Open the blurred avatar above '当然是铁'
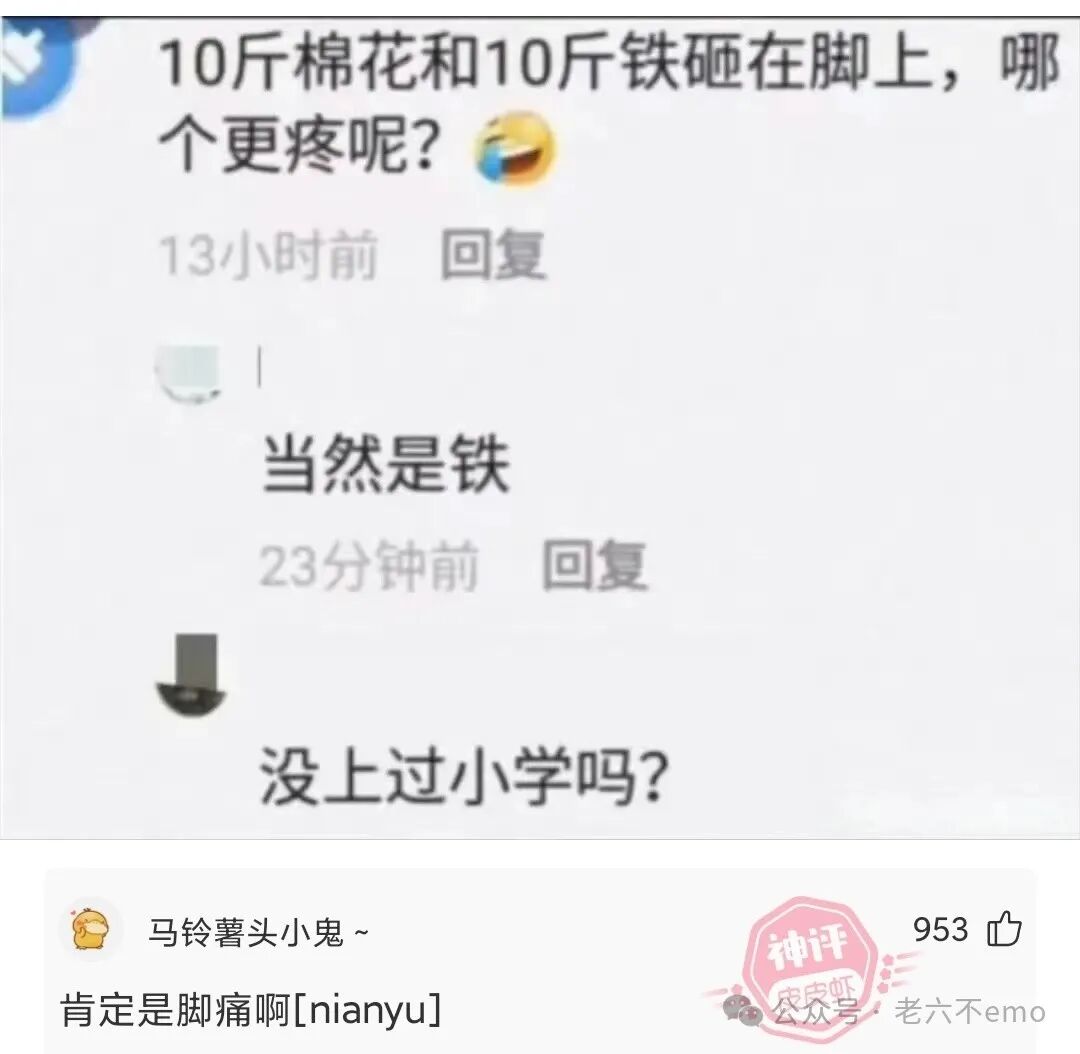 coord(188,373)
